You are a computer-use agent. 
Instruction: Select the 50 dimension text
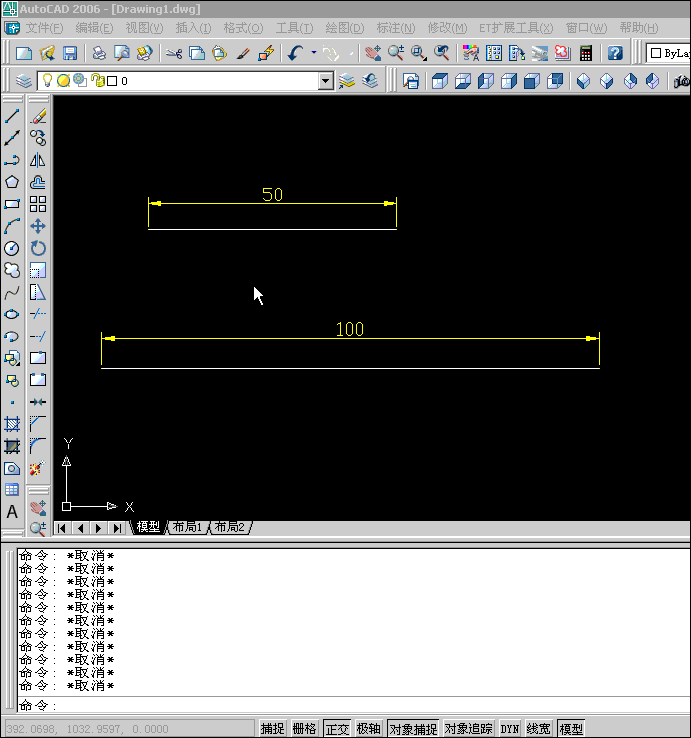(273, 194)
